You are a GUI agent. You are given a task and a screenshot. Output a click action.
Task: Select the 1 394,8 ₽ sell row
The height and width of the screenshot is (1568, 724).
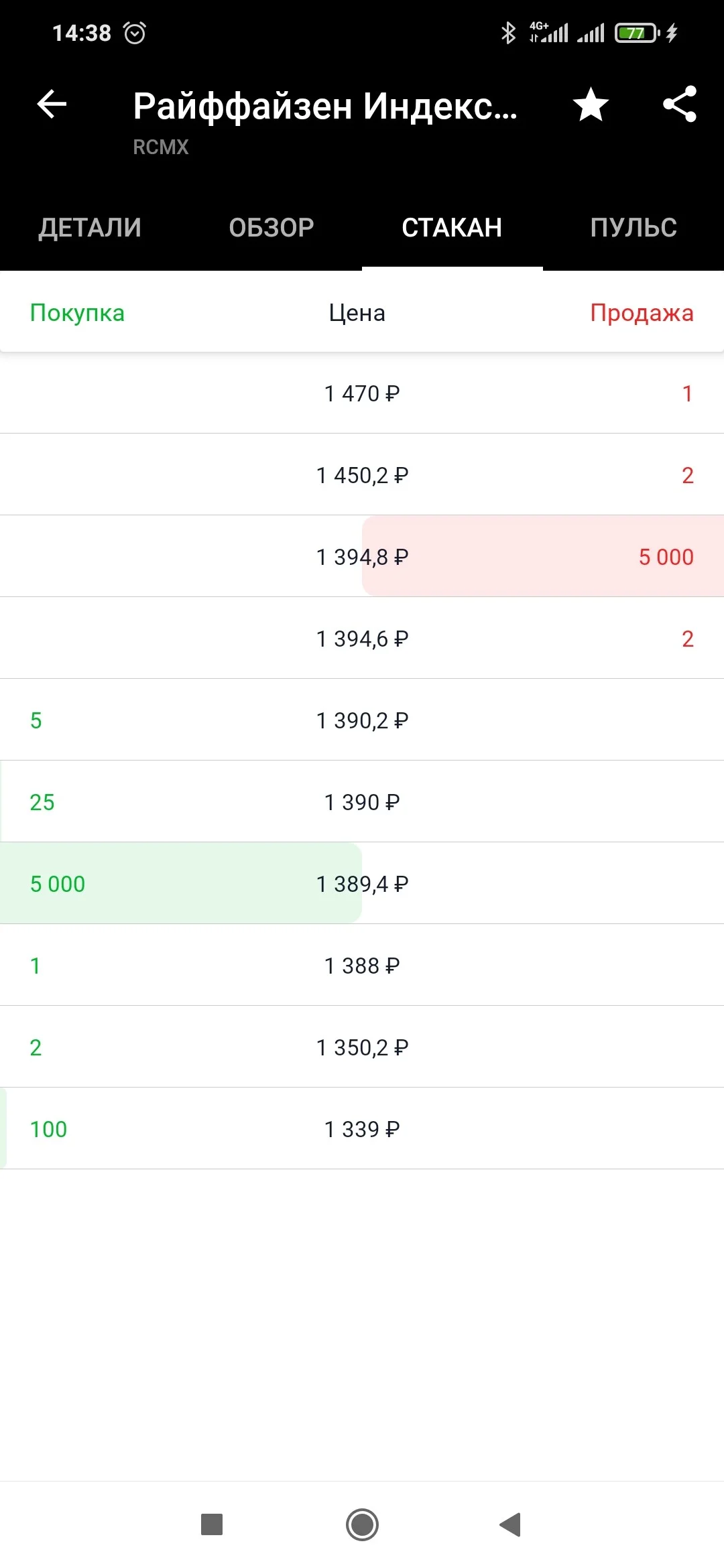[x=362, y=556]
